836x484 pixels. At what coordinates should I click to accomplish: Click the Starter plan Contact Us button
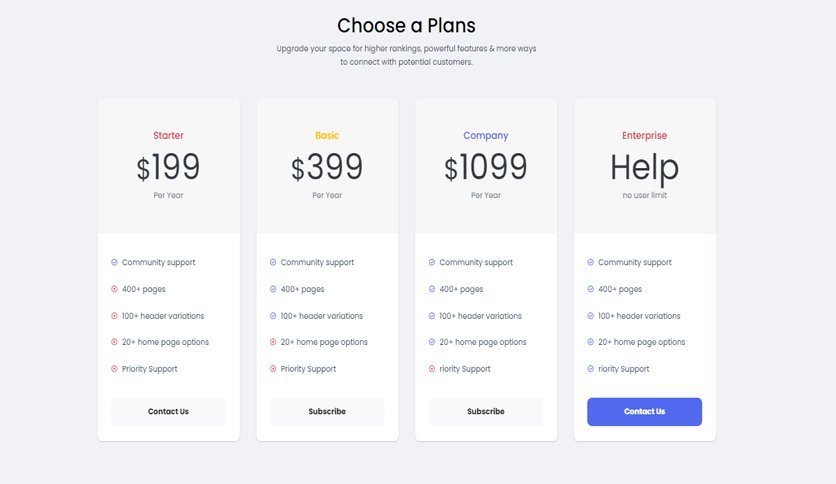pyautogui.click(x=168, y=412)
